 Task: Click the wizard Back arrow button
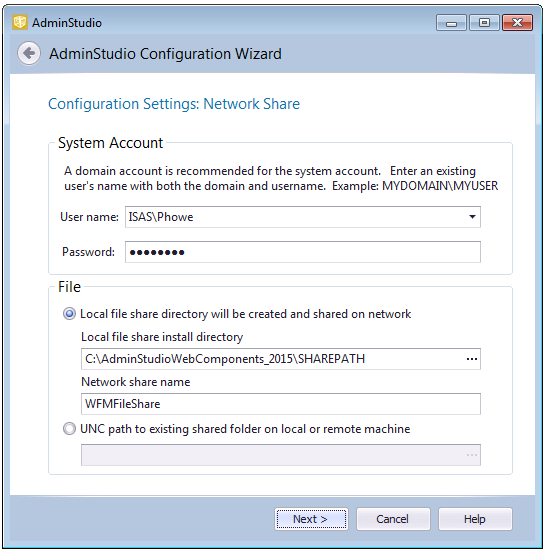(29, 53)
